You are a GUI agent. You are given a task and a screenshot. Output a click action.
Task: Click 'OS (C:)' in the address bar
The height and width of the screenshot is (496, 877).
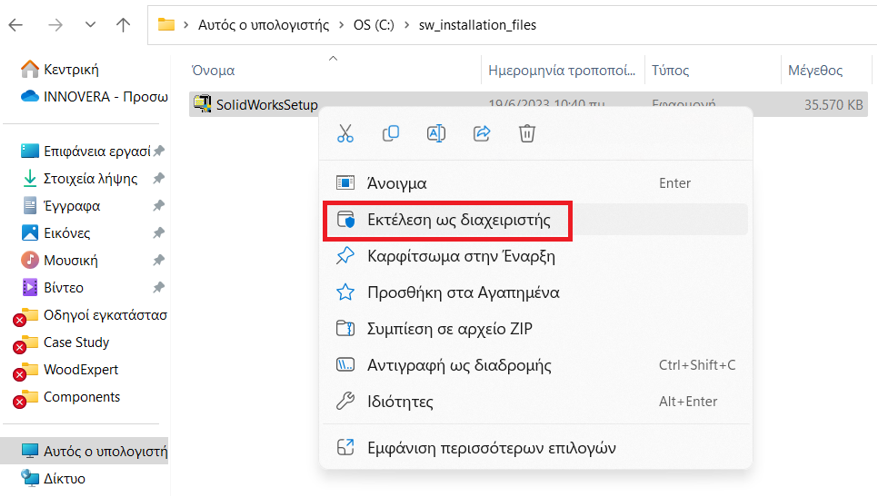(x=373, y=25)
